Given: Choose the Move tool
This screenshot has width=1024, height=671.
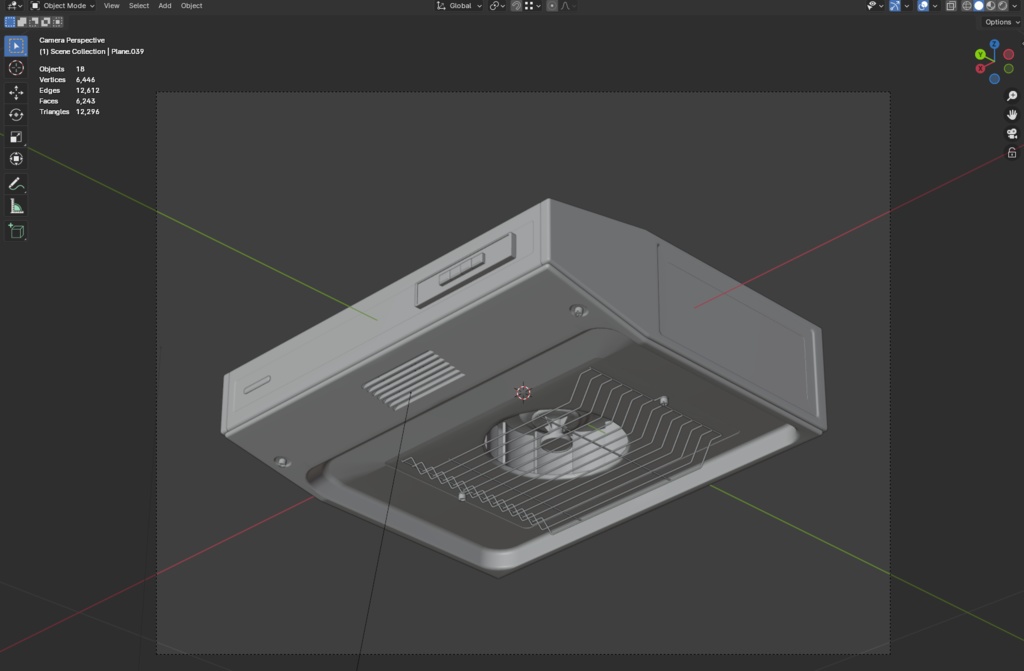Looking at the screenshot, I should (16, 92).
